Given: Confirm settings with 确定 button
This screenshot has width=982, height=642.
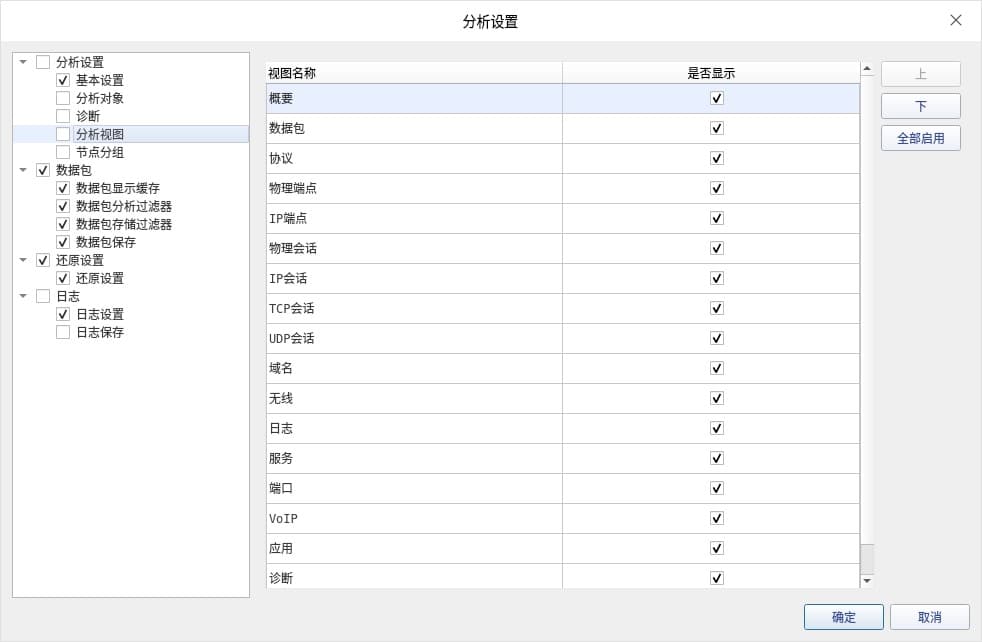Looking at the screenshot, I should pos(843,617).
